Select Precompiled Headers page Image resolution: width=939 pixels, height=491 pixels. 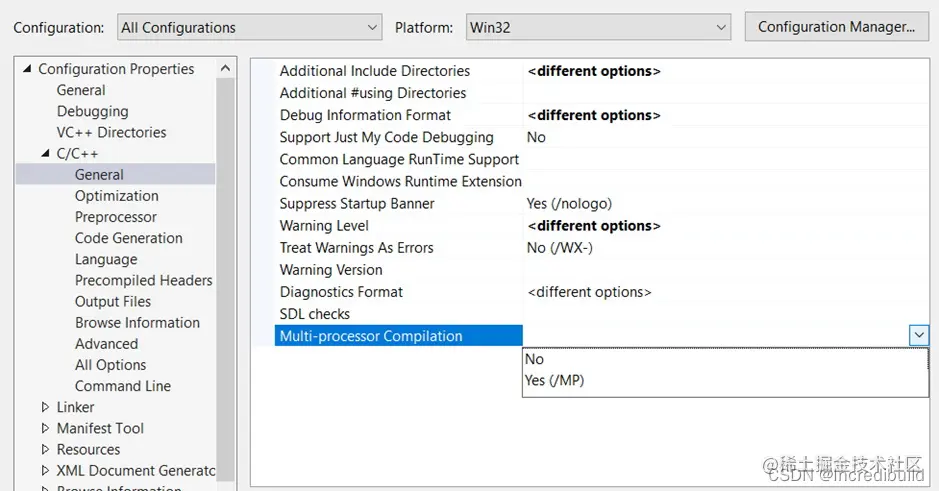coord(144,280)
